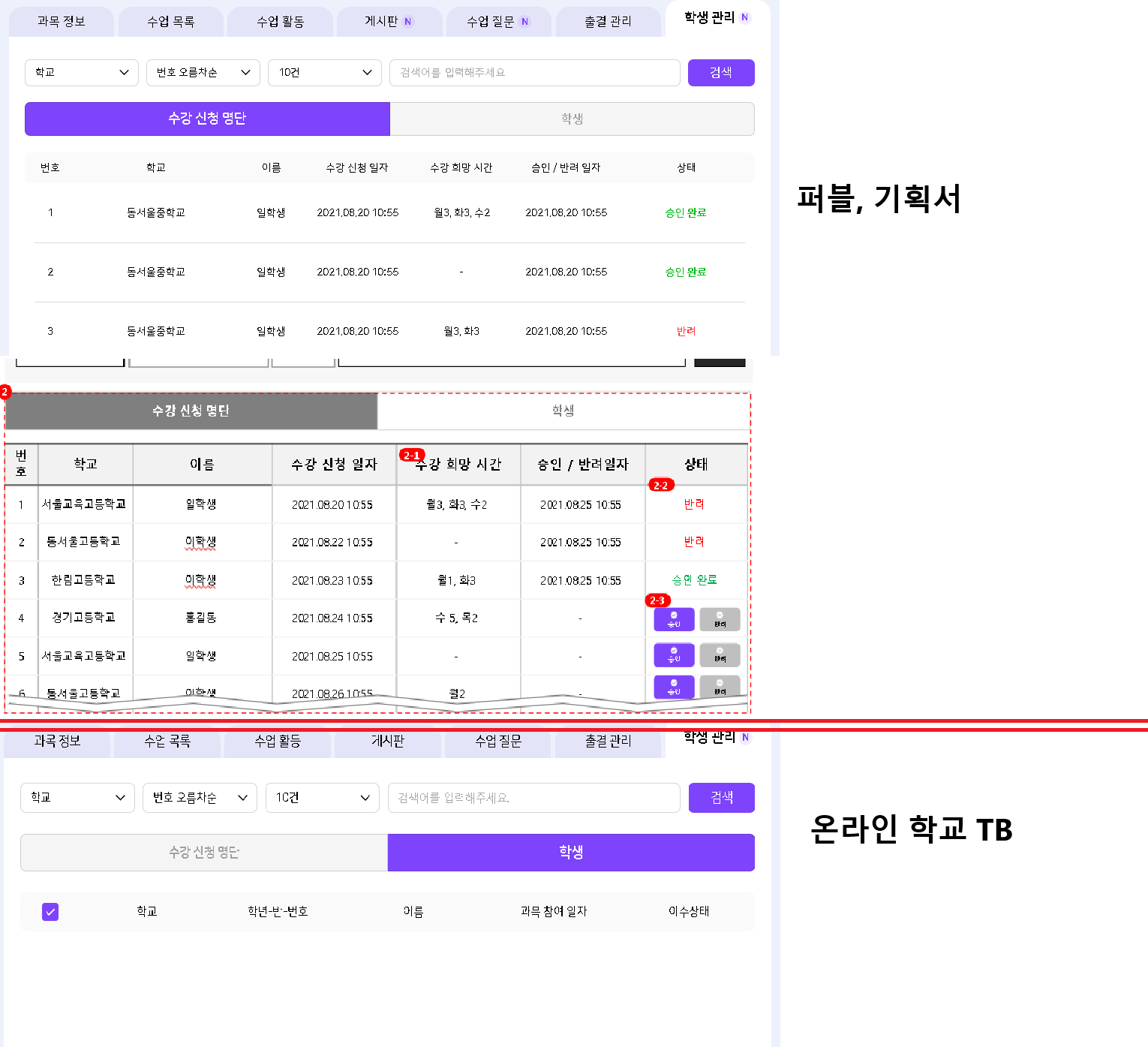Screen dimensions: 1148x1047
Task: Open the 학교 filter dropdown in the top panel
Action: click(81, 73)
